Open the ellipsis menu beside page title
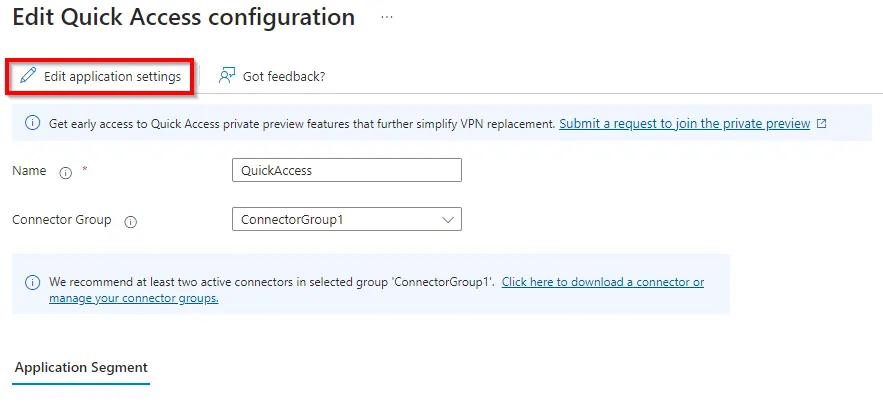The height and width of the screenshot is (406, 883). 386,17
